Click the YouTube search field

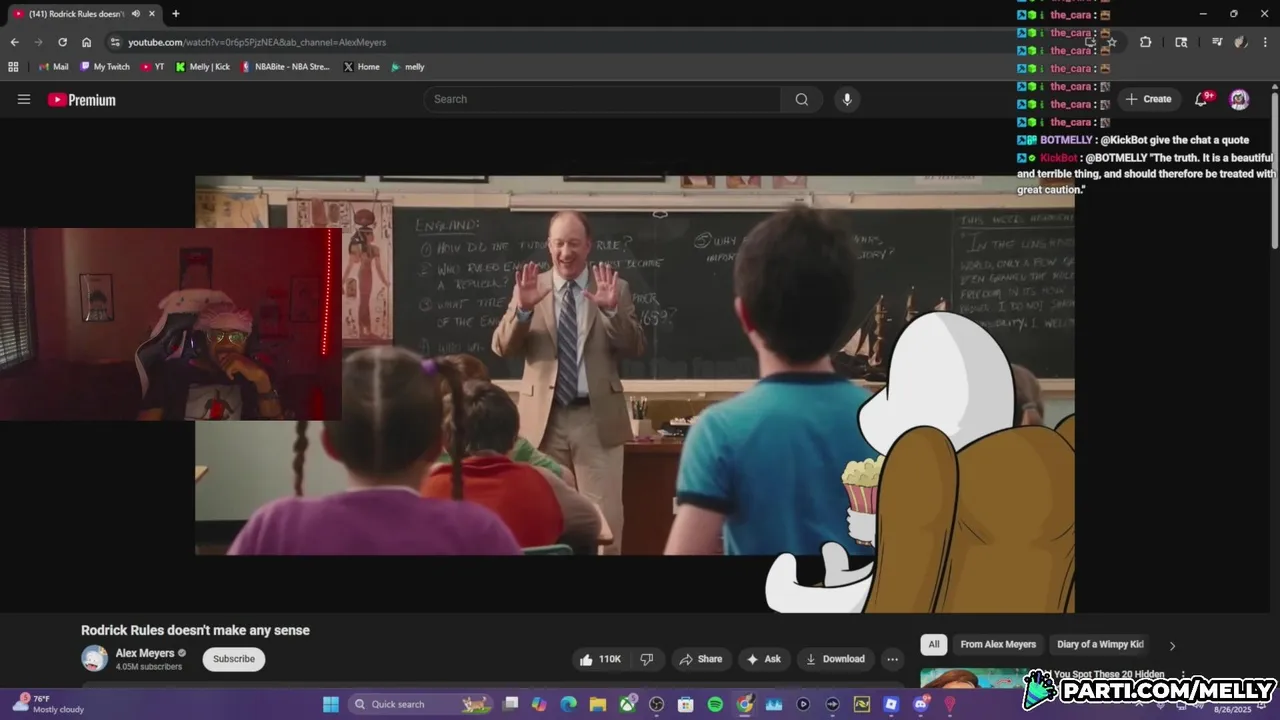(x=602, y=99)
